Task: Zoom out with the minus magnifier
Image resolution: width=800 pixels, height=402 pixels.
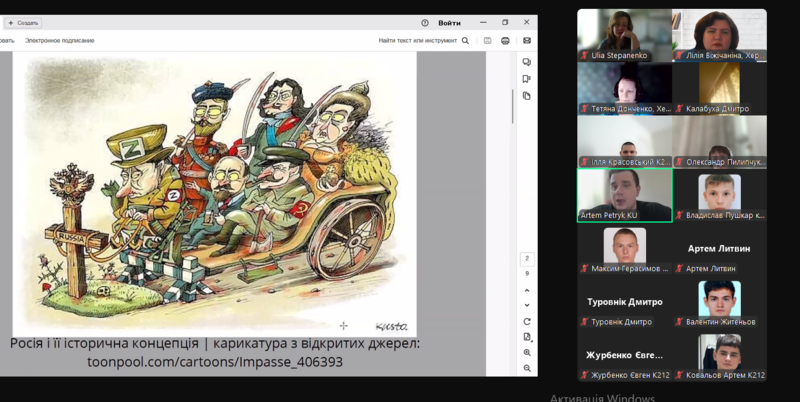Action: click(x=527, y=368)
